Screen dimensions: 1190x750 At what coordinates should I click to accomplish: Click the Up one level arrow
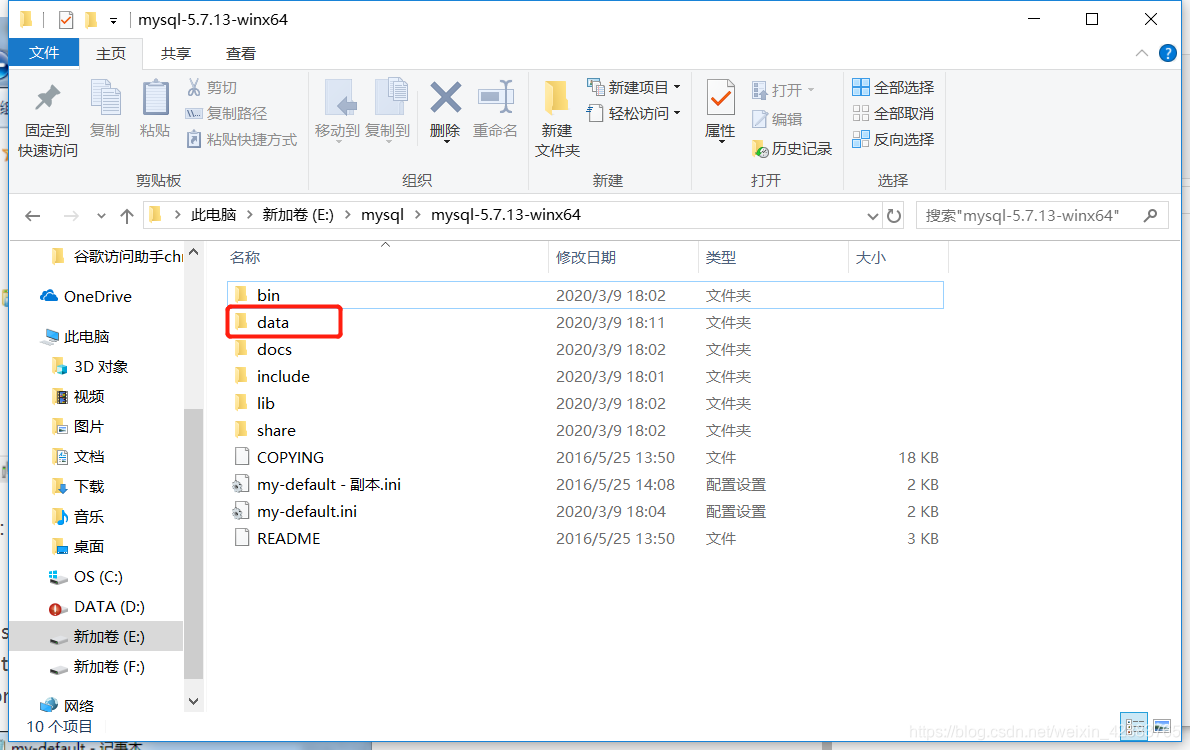(127, 216)
